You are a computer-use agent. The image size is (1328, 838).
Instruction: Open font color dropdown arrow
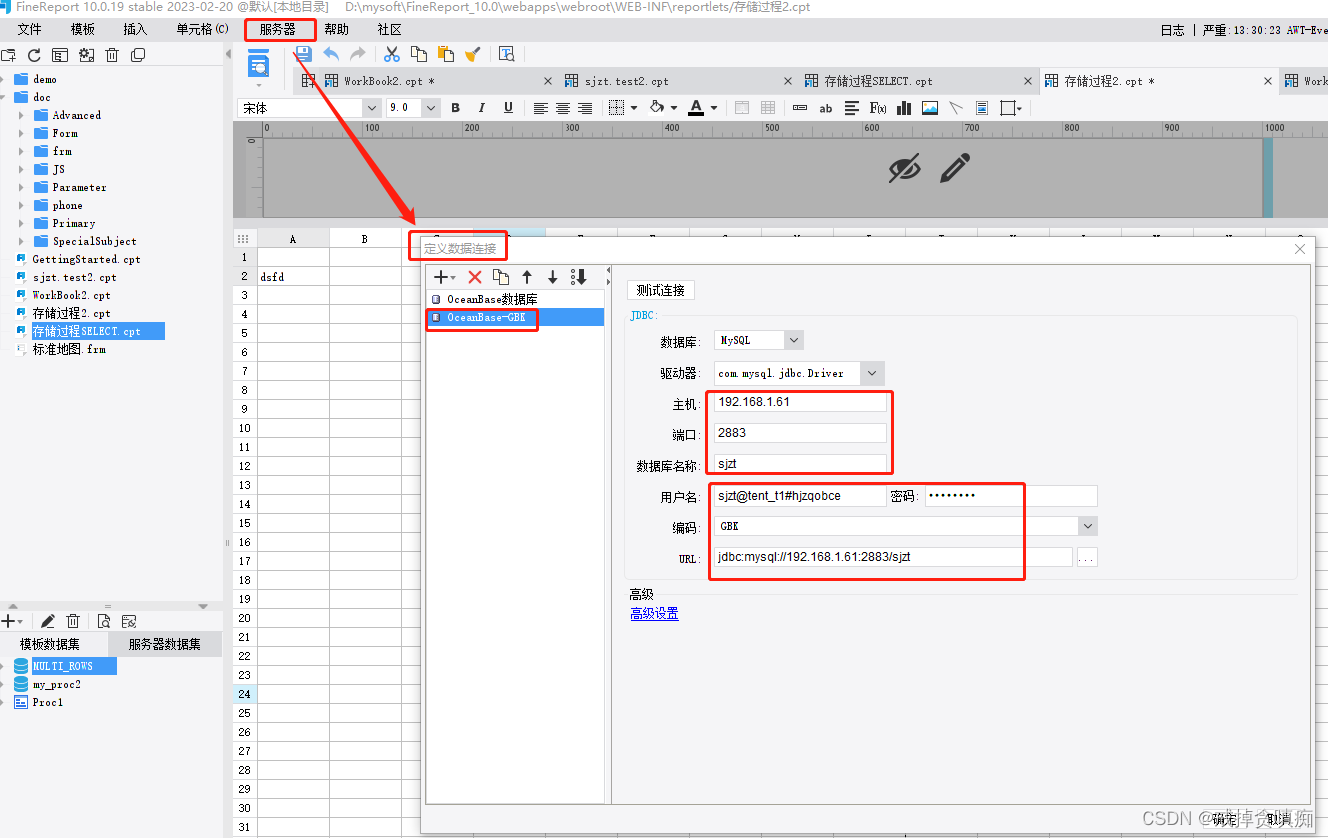(x=714, y=108)
